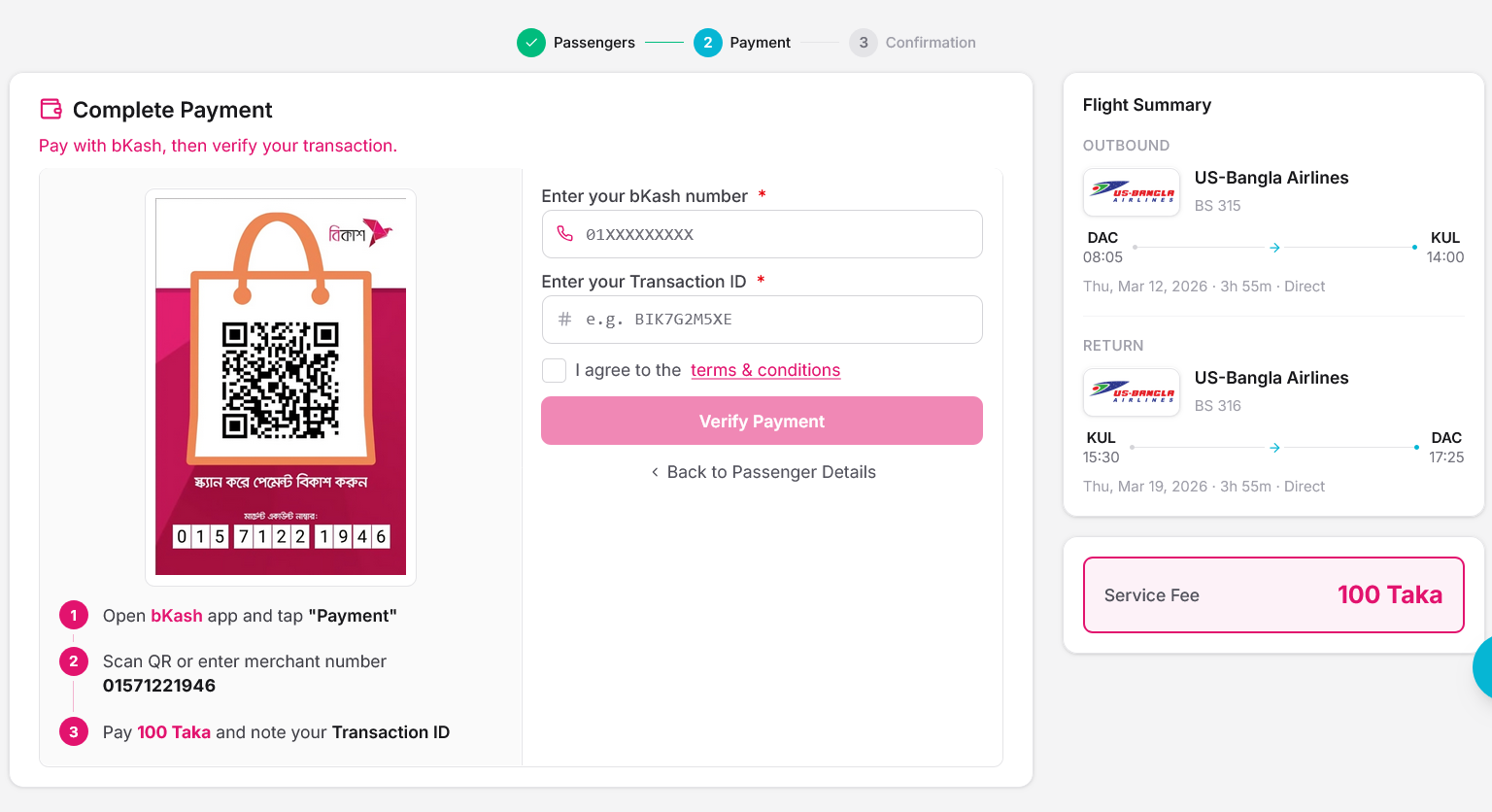The height and width of the screenshot is (812, 1492).
Task: Click step 3 circle beside Pay 100 Taka
Action: [x=74, y=731]
